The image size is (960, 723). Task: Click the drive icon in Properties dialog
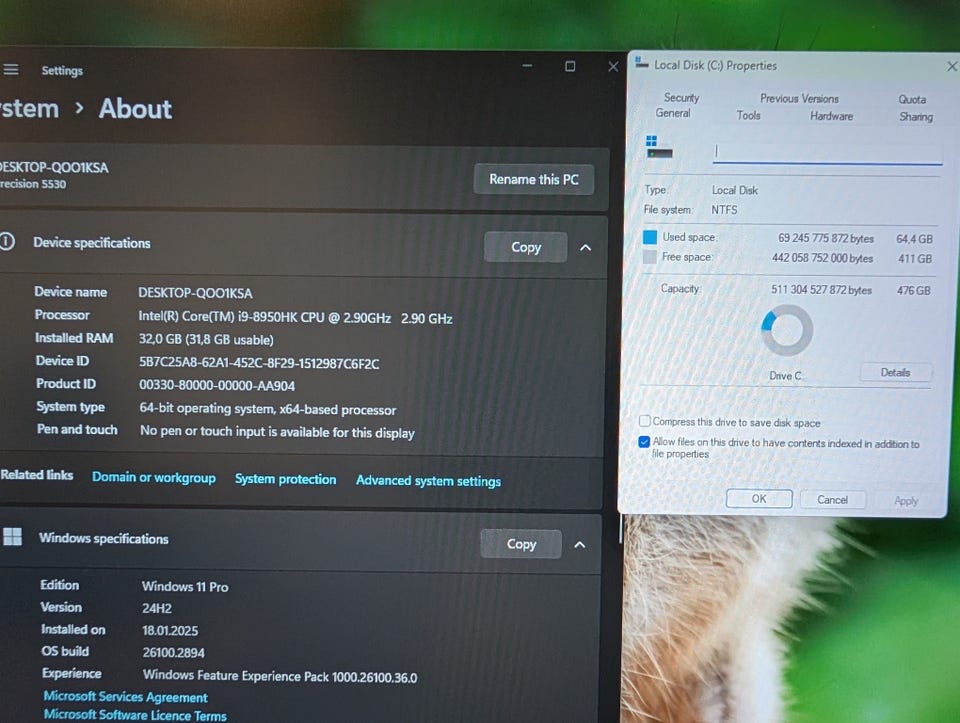click(x=659, y=148)
